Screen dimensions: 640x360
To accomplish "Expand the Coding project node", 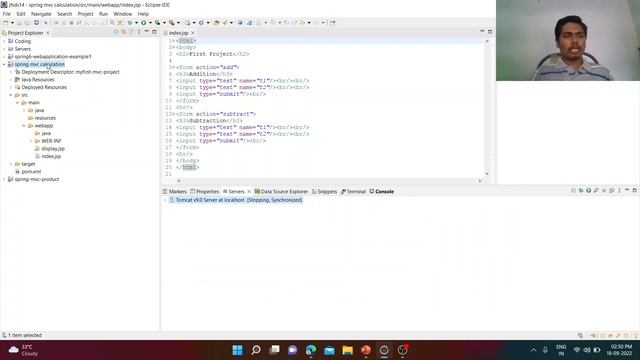I will coord(4,41).
